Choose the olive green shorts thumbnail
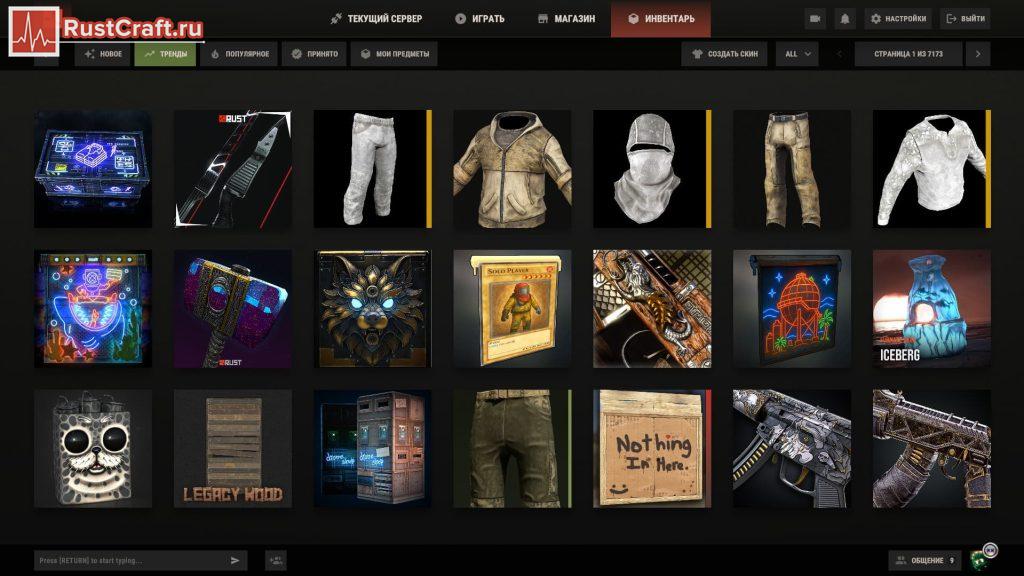This screenshot has width=1024, height=576. [x=513, y=449]
